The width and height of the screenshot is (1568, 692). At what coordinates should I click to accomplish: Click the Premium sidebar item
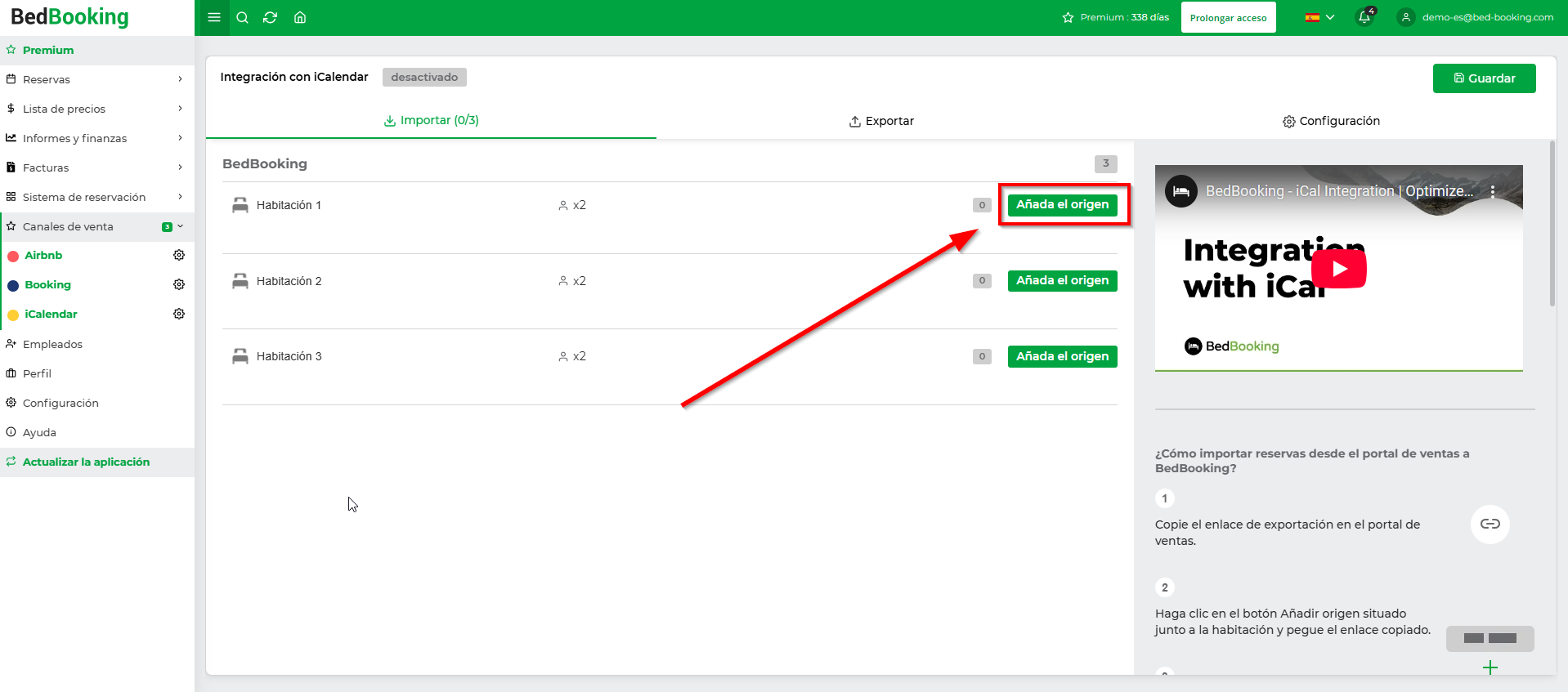[x=97, y=50]
